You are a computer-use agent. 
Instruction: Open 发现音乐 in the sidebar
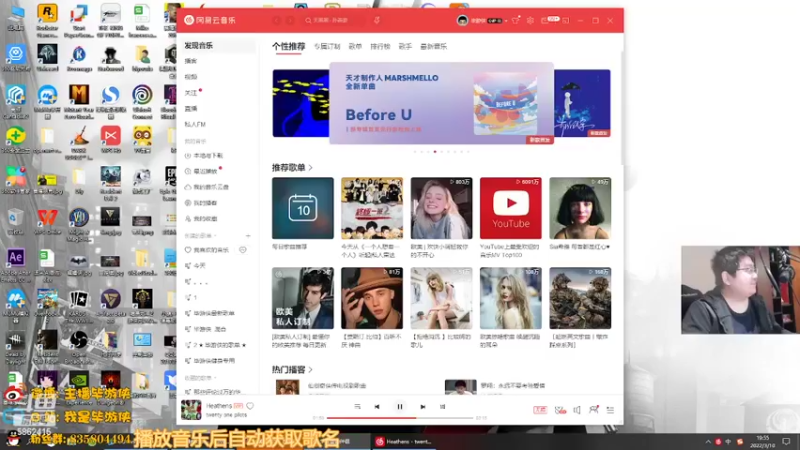pos(218,45)
